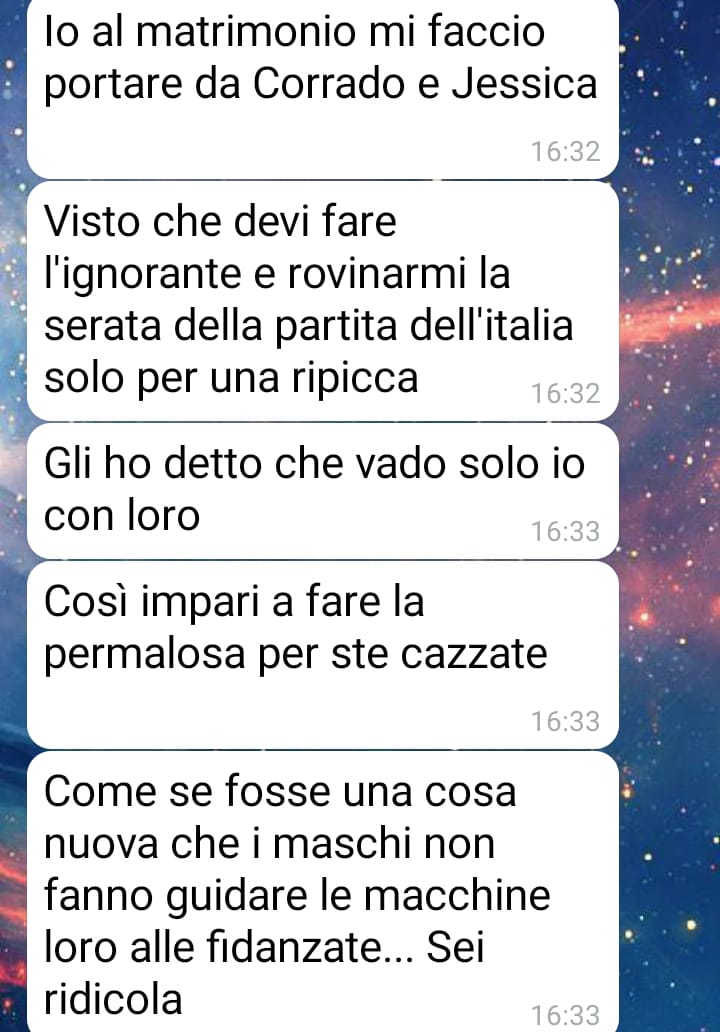Select the message starting 'Visto che devi fare'
The image size is (720, 1032).
point(322,301)
